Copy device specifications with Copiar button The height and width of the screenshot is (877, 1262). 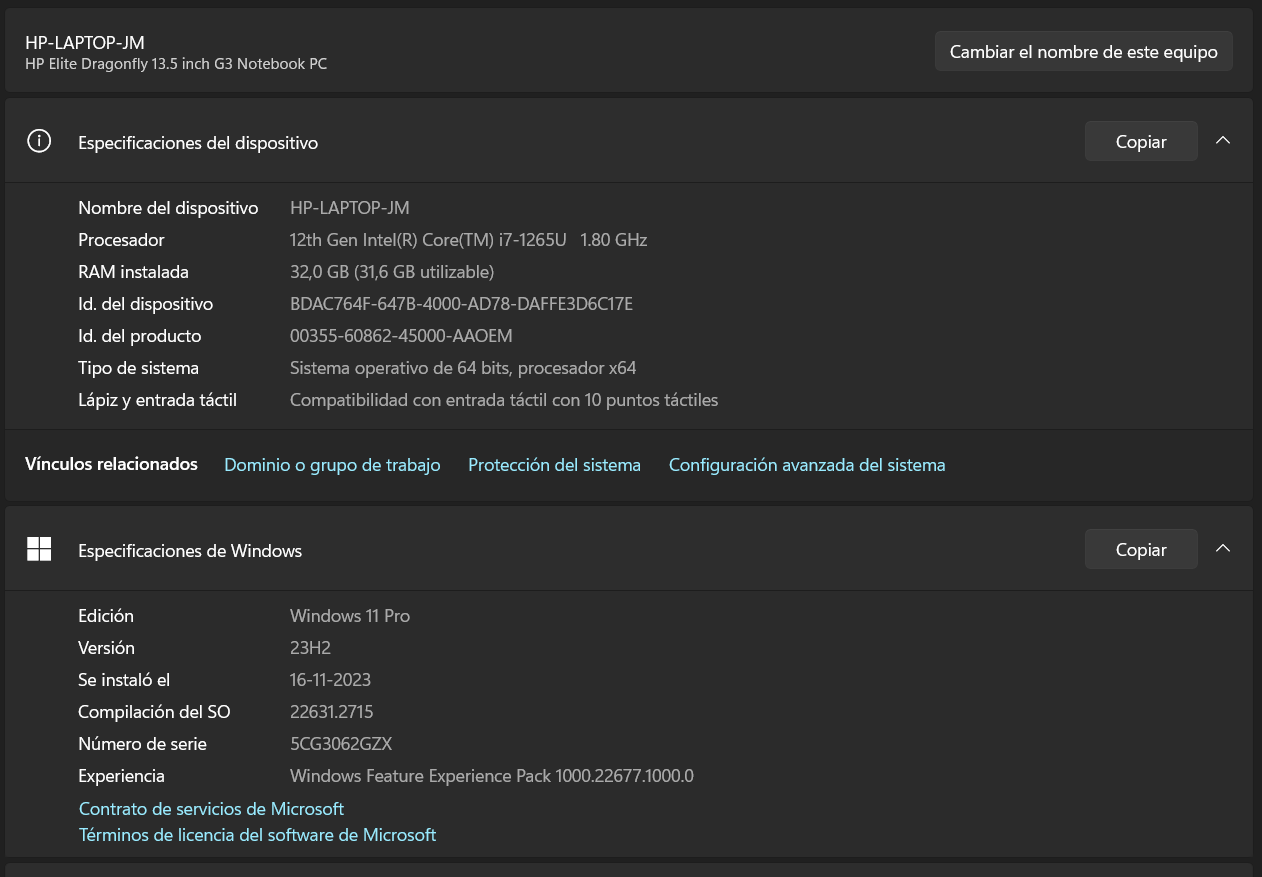(x=1141, y=141)
